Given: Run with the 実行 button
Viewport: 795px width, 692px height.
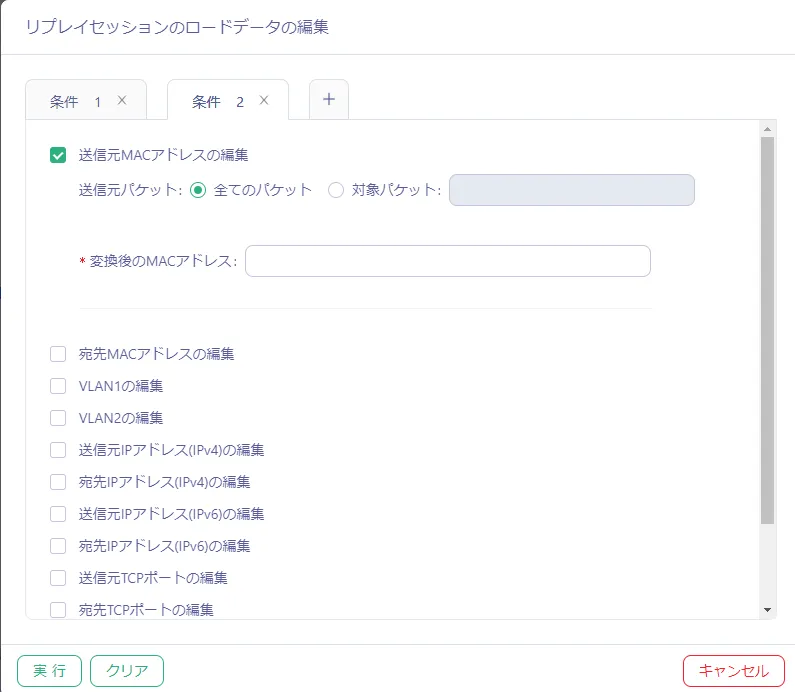Looking at the screenshot, I should (x=49, y=671).
